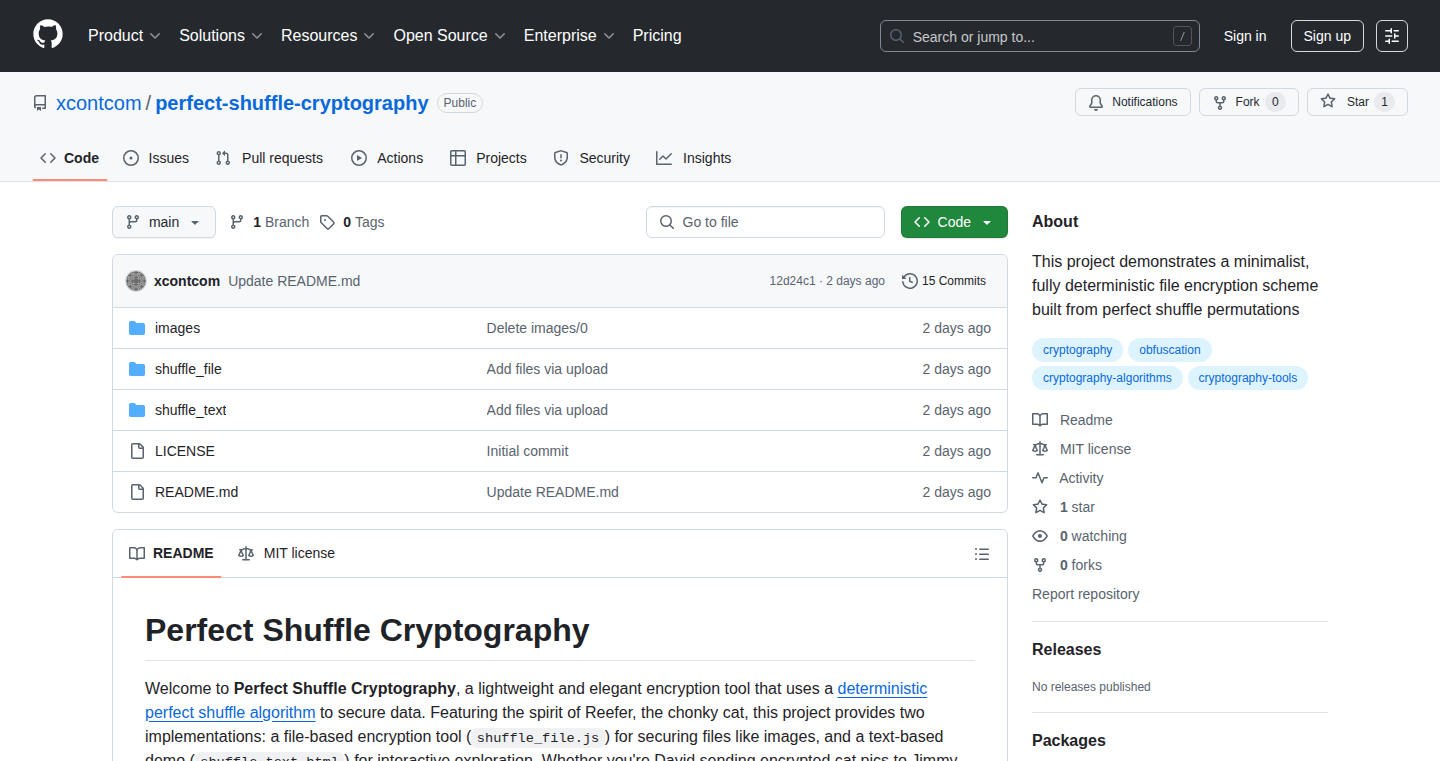Viewport: 1440px width, 761px height.
Task: Open the Issues tab
Action: coord(156,158)
